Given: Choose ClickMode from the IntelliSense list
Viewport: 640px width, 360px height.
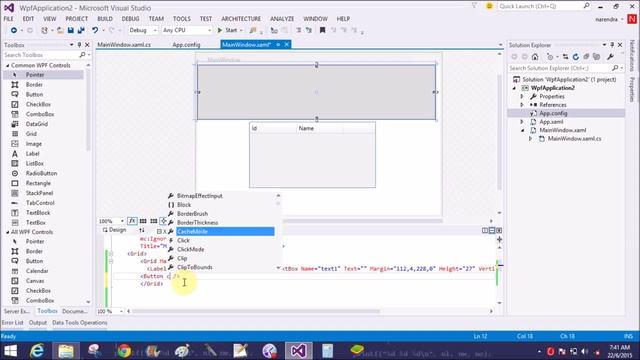Looking at the screenshot, I should [x=191, y=249].
